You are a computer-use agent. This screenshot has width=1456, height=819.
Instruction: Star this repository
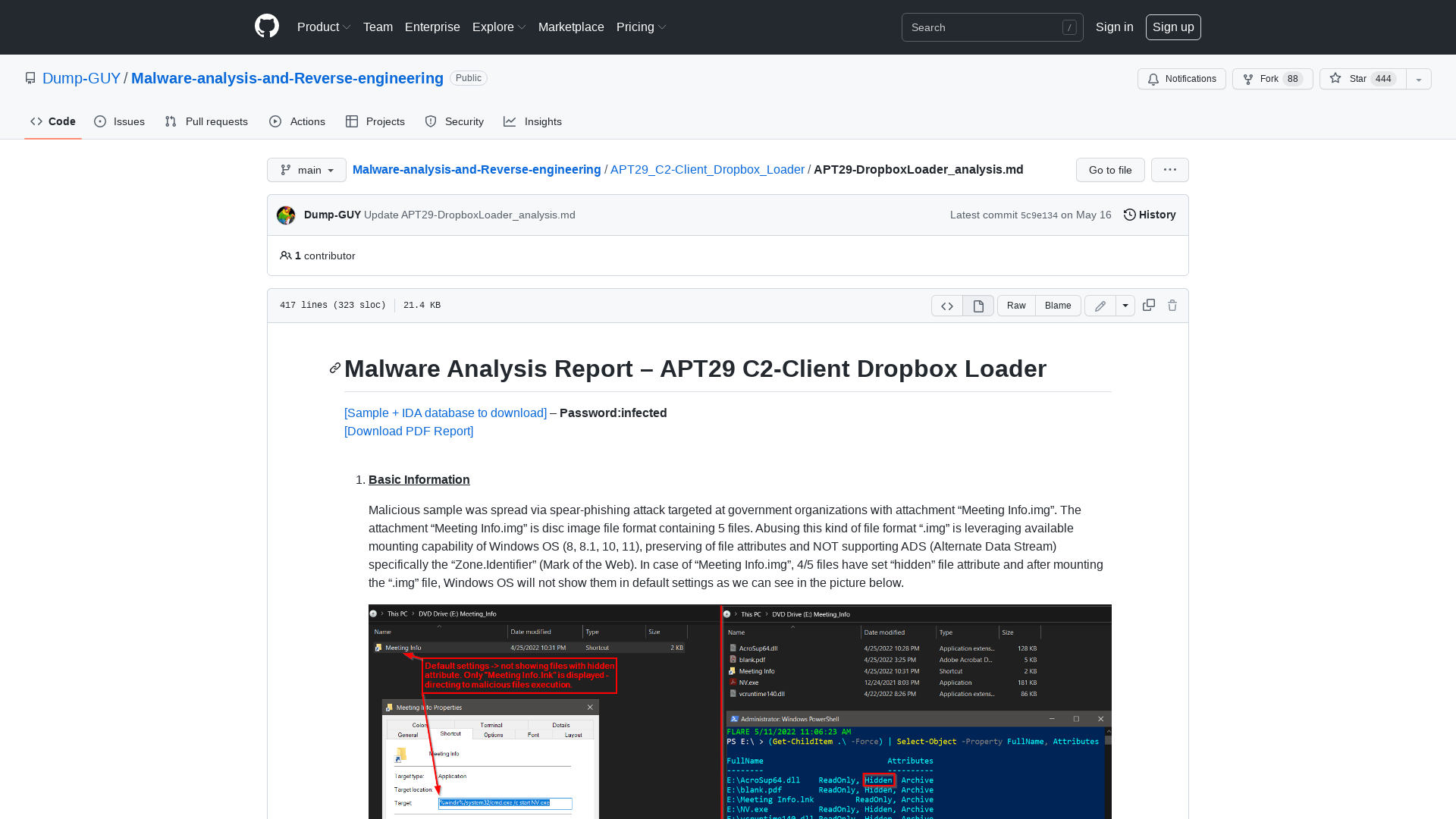1363,79
